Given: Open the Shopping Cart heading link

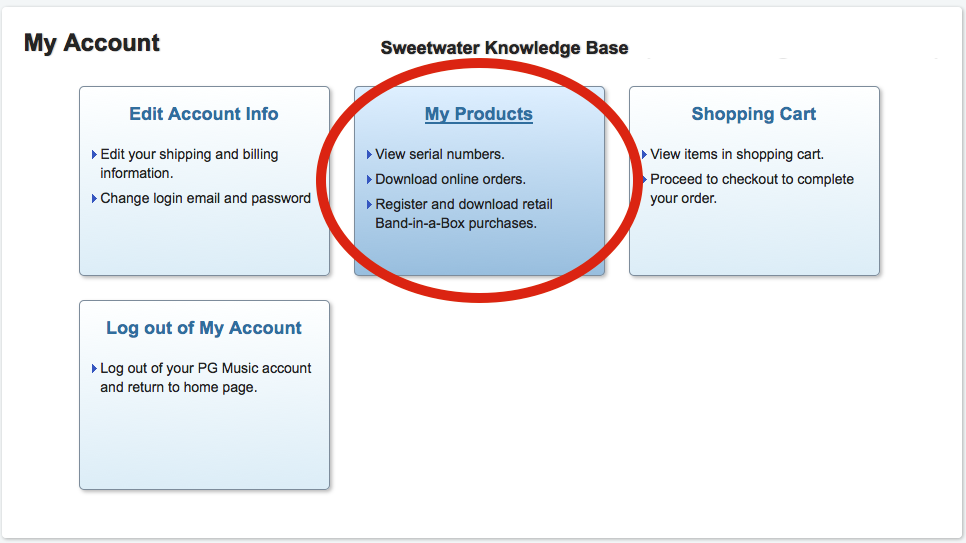Looking at the screenshot, I should (x=753, y=114).
